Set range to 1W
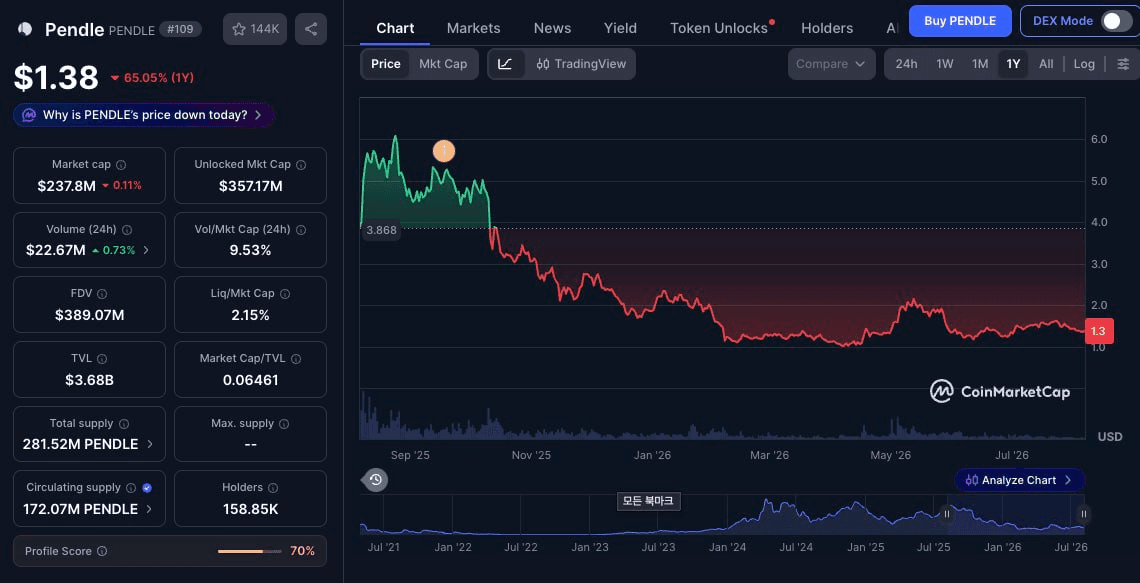 tap(944, 64)
